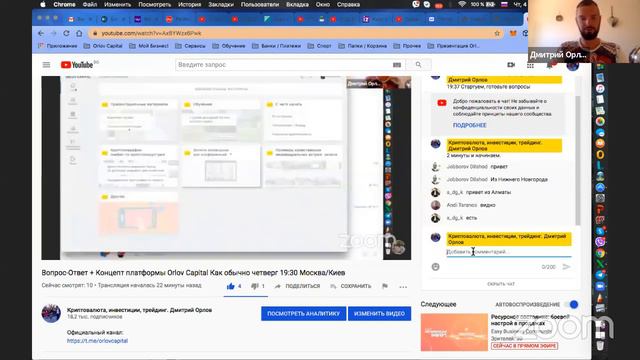Click chat message 'привет из Алматы'
The image size is (640, 360).
coord(488,192)
